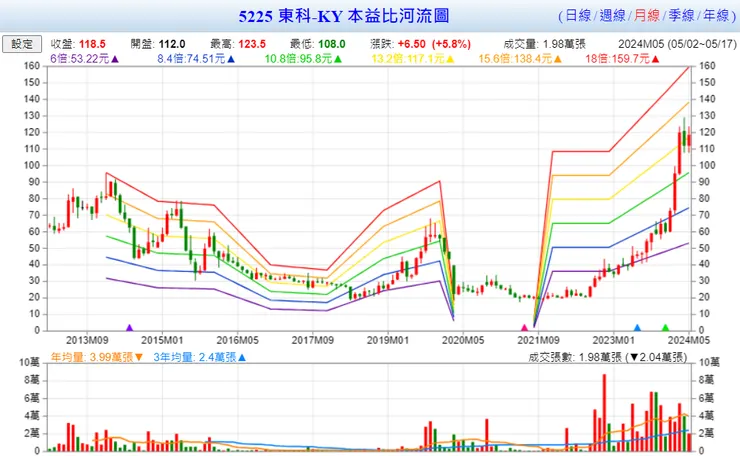Click the 年均量: 3.99萬張 label
Screen dimensions: 740x456
point(92,357)
